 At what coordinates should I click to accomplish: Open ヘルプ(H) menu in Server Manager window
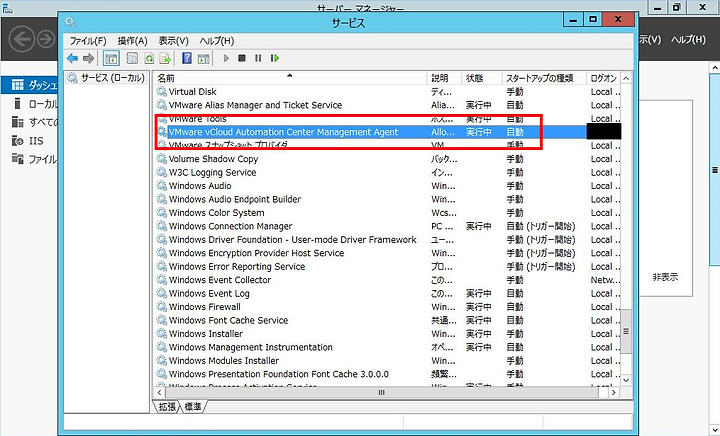(688, 40)
